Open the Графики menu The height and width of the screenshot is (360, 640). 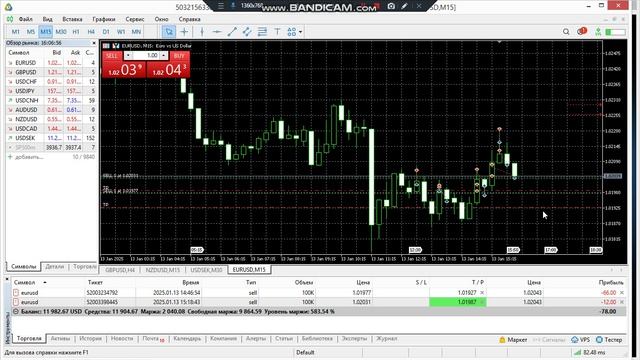(104, 19)
